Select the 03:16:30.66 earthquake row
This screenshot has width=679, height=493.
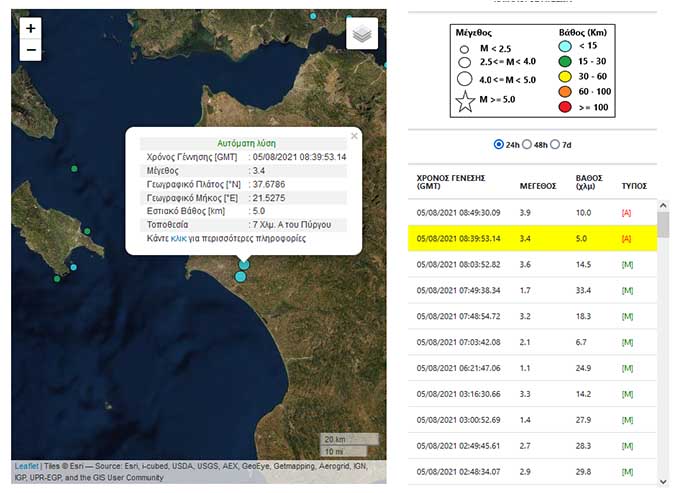(x=532, y=394)
